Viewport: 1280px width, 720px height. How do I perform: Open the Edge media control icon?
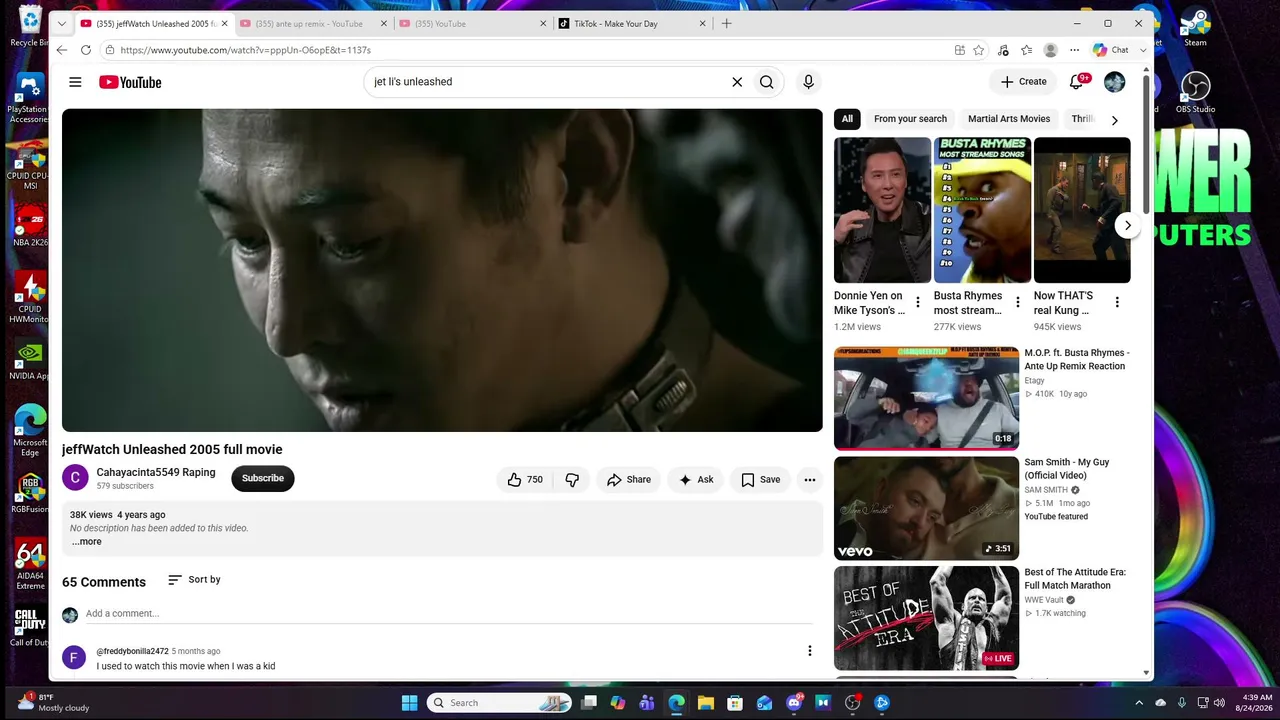point(1003,50)
